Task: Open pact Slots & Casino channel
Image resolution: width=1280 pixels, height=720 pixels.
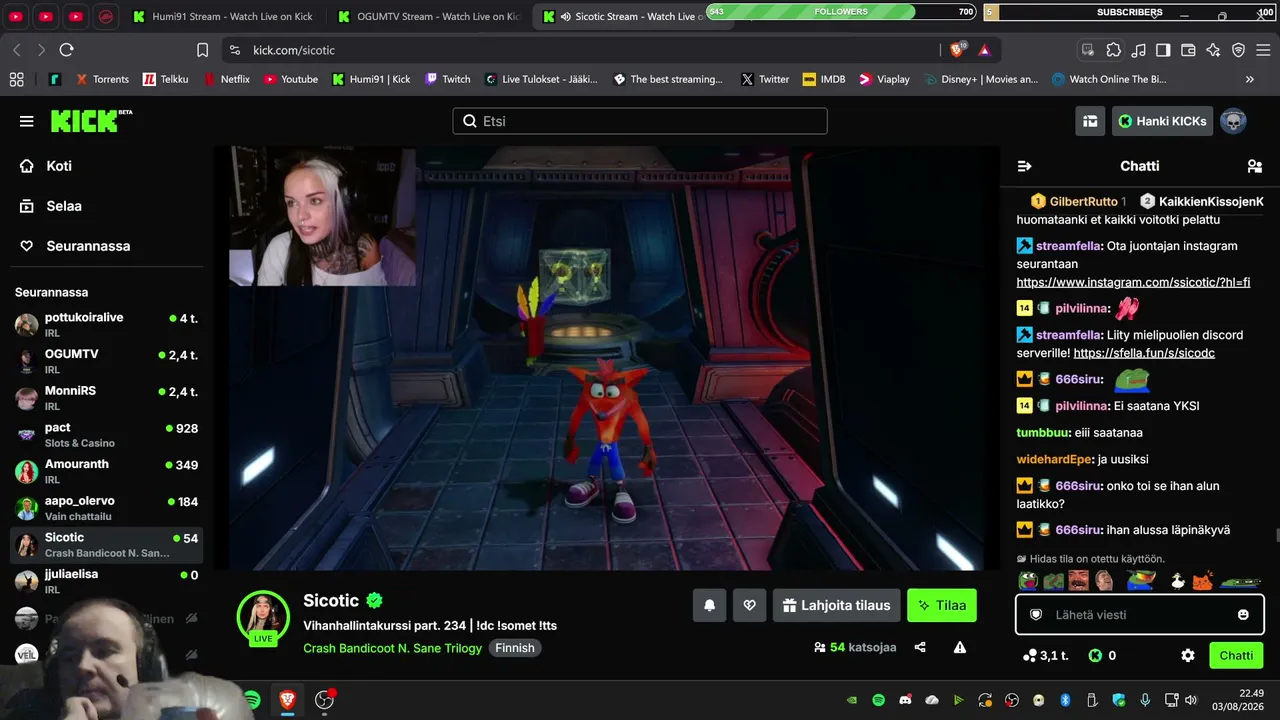Action: [106, 434]
